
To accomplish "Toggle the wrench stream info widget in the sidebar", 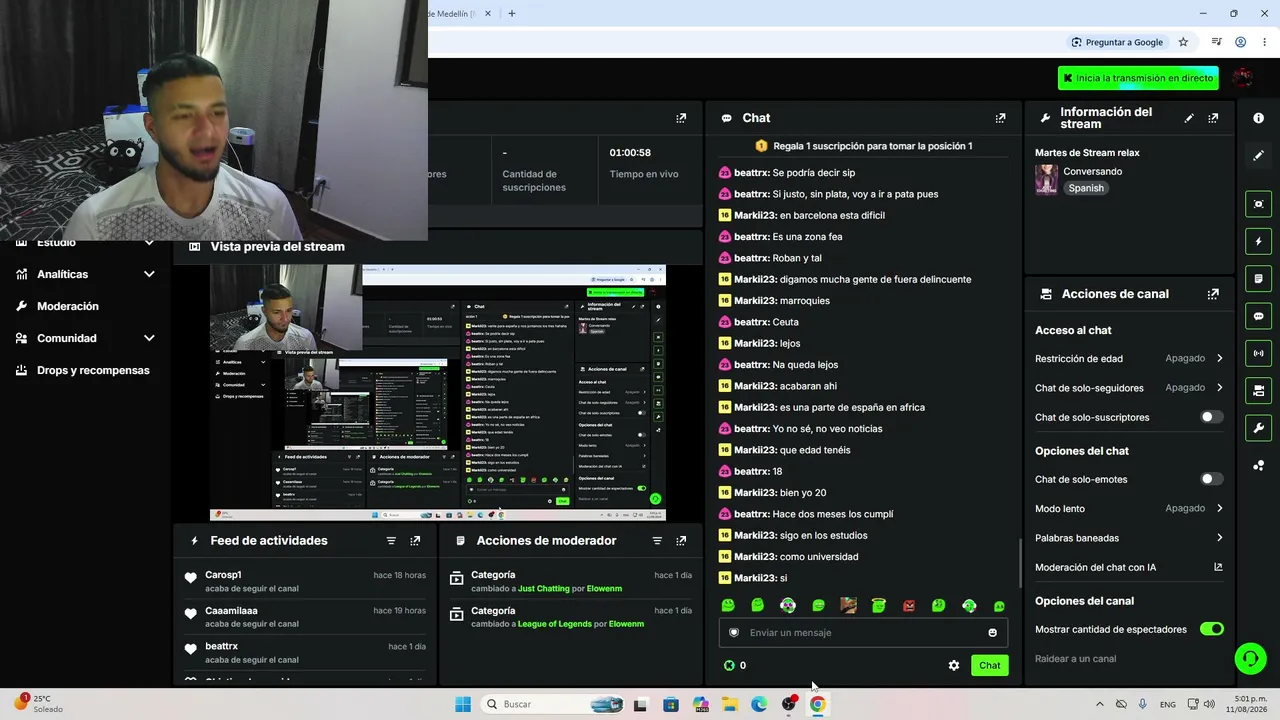I will [x=1258, y=428].
